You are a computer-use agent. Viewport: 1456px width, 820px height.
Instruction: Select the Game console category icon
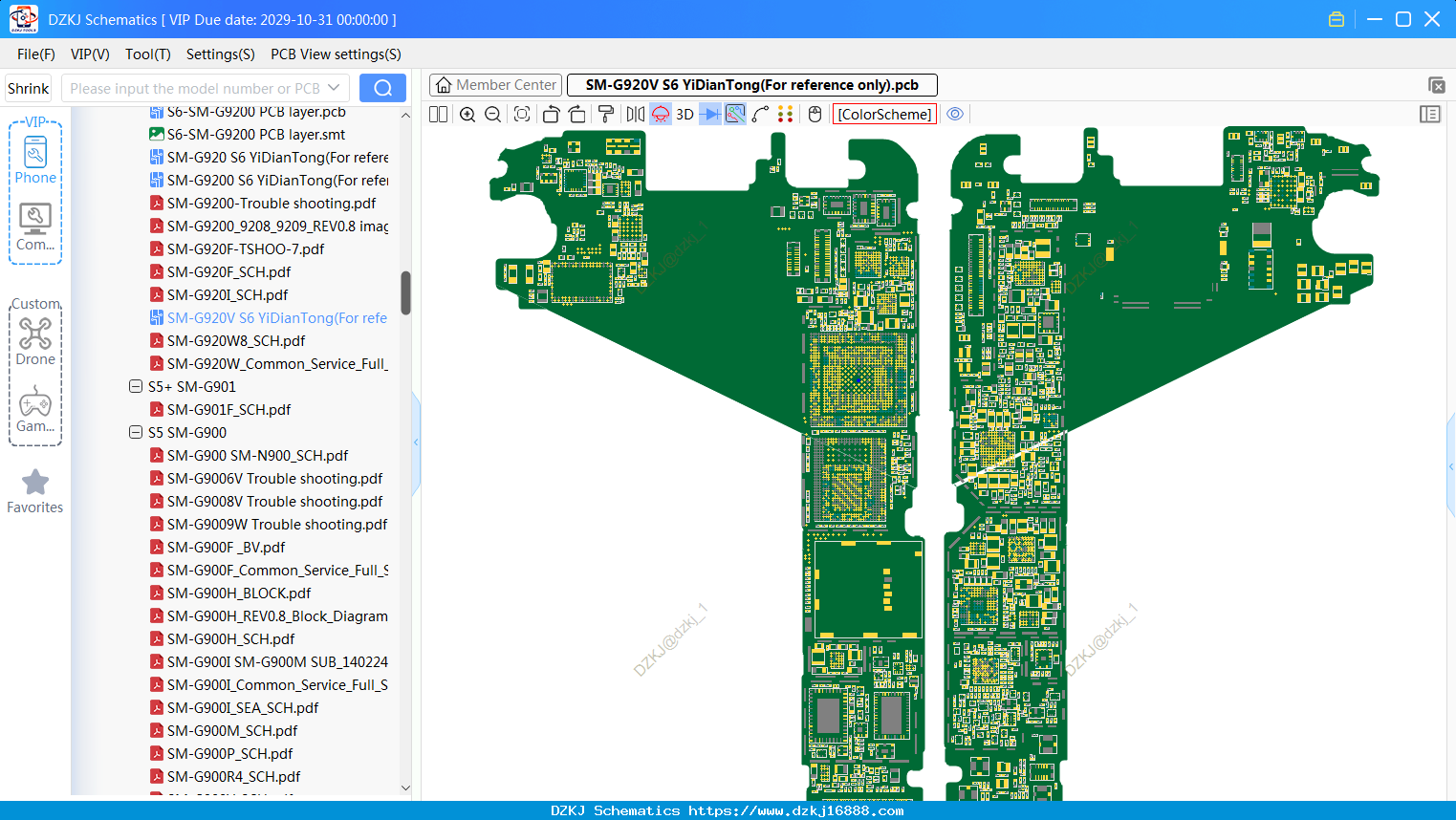(x=35, y=409)
